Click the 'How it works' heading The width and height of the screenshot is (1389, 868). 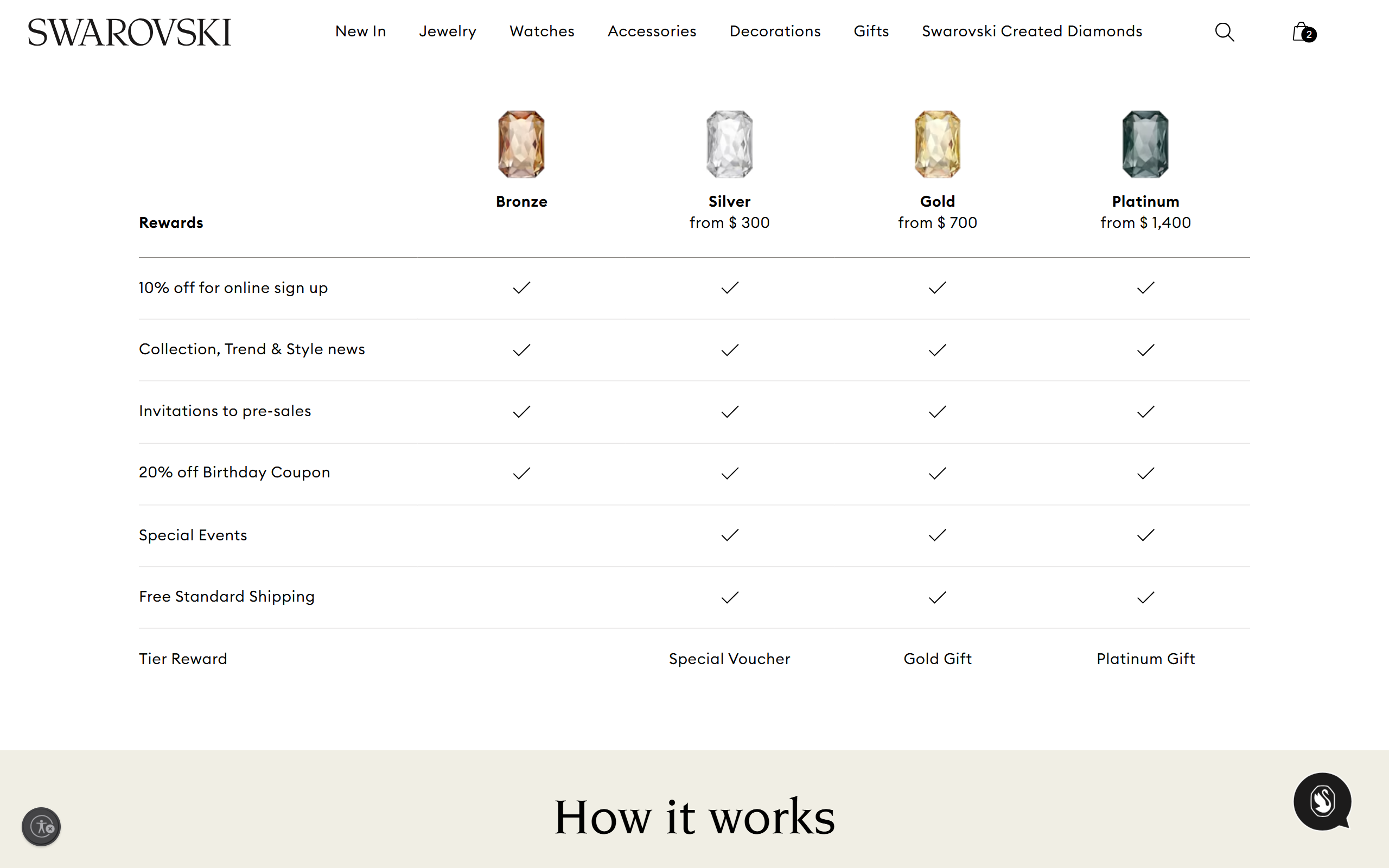point(694,816)
